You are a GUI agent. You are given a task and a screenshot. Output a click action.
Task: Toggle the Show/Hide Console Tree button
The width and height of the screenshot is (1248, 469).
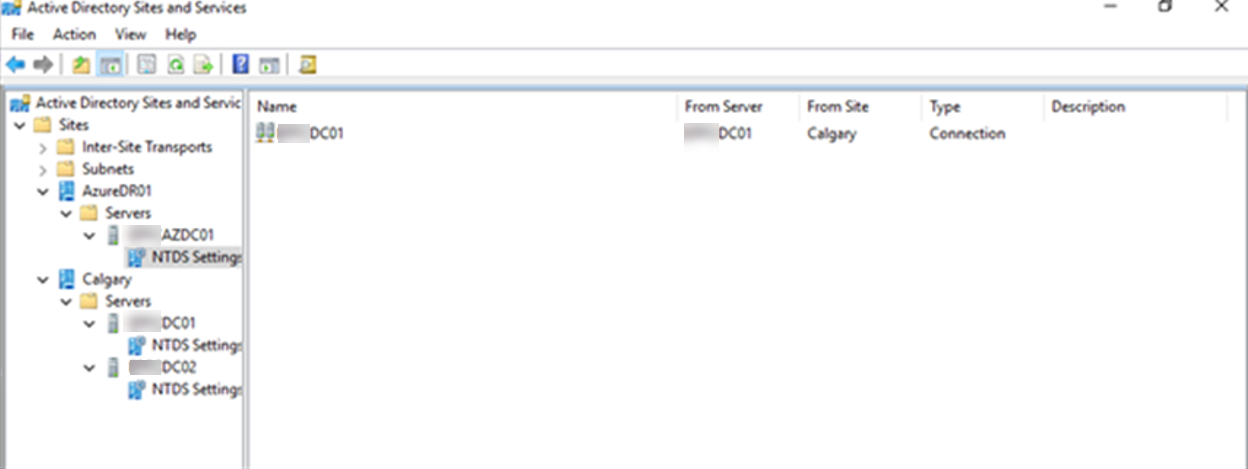click(111, 65)
